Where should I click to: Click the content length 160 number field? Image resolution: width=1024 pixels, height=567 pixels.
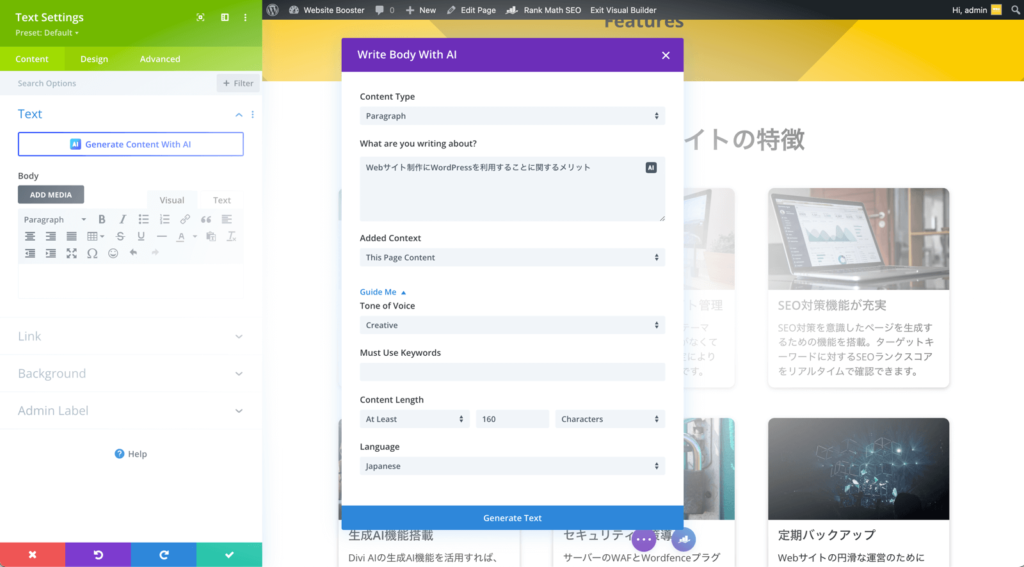(512, 419)
